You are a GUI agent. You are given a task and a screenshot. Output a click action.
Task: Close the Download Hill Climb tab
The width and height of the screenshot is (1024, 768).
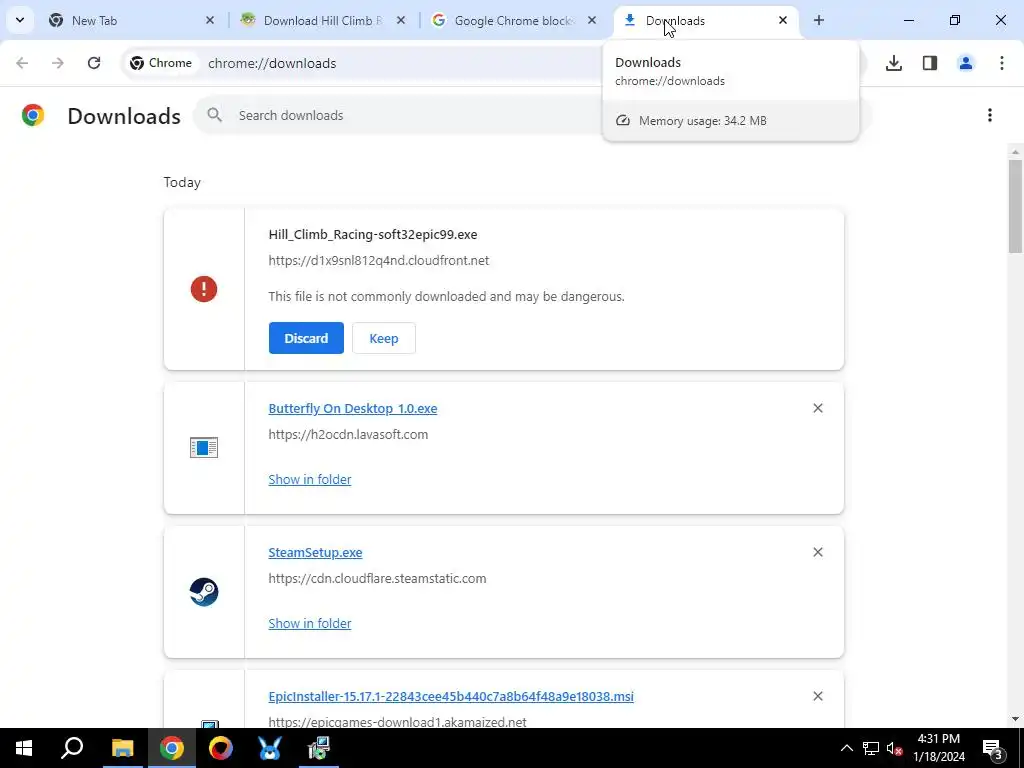pyautogui.click(x=401, y=20)
